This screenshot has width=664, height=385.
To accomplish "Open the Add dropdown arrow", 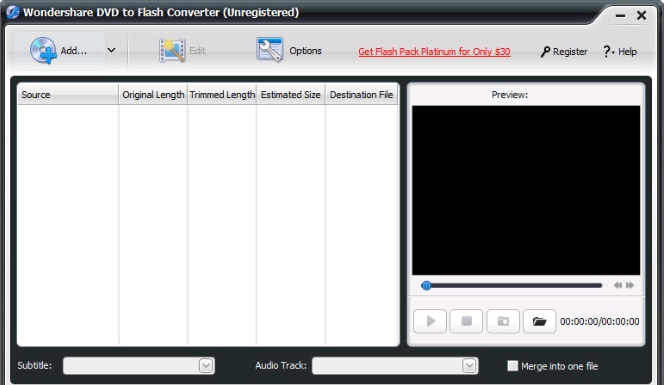I will pos(111,50).
